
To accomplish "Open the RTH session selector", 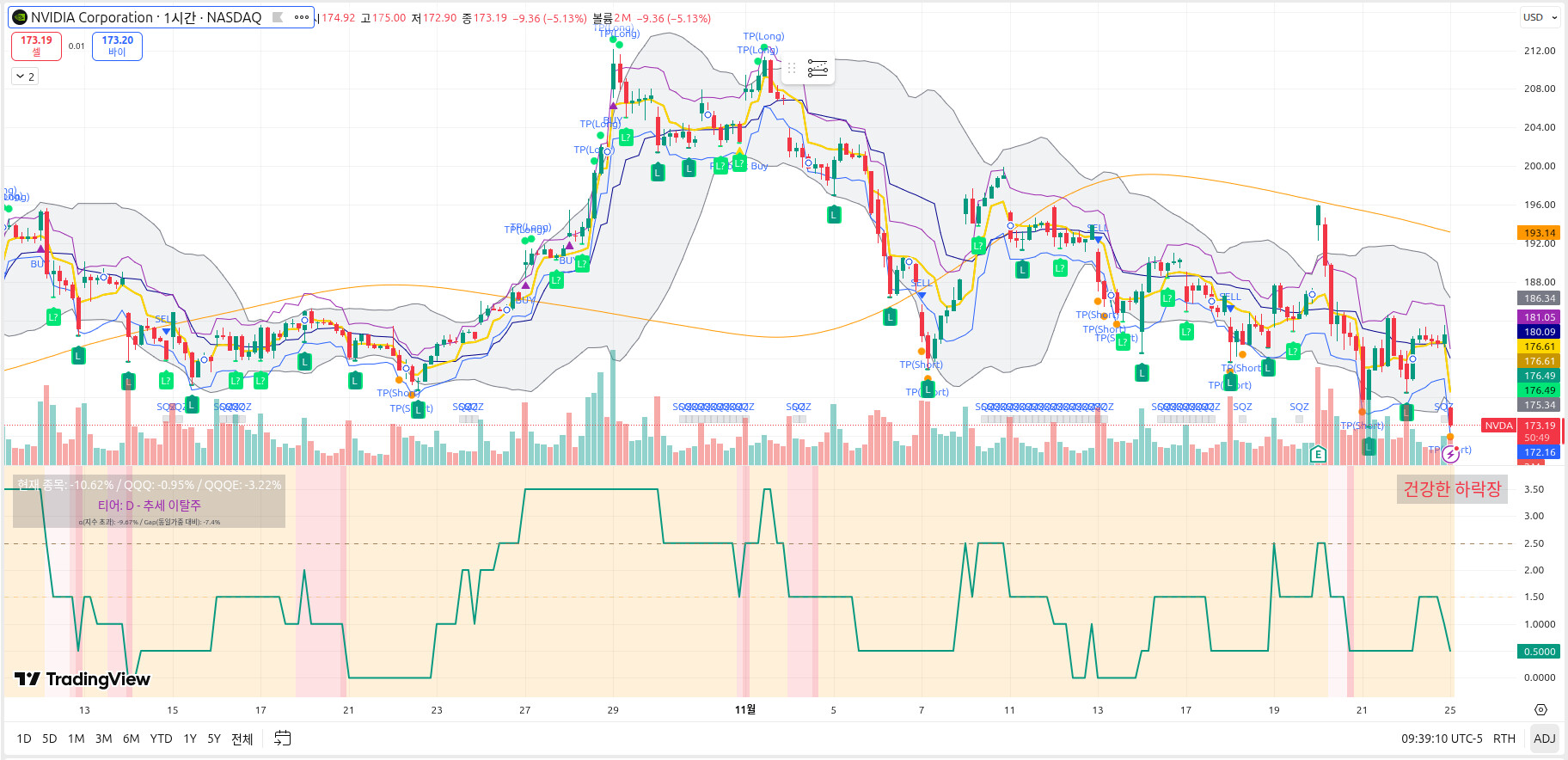I will pyautogui.click(x=1504, y=739).
